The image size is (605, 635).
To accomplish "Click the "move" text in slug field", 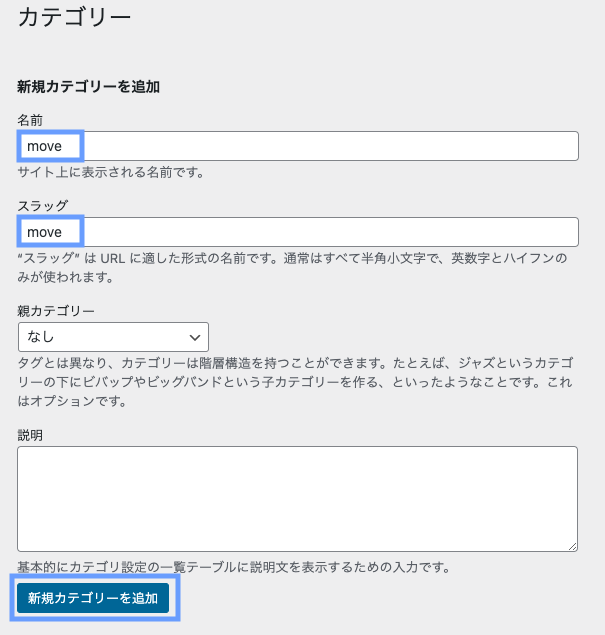I will (44, 232).
